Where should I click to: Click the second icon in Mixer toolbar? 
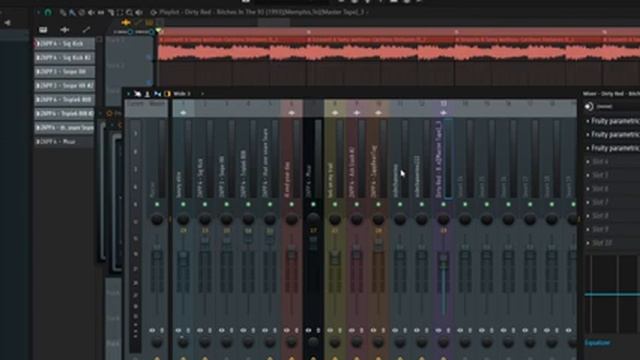coord(147,94)
